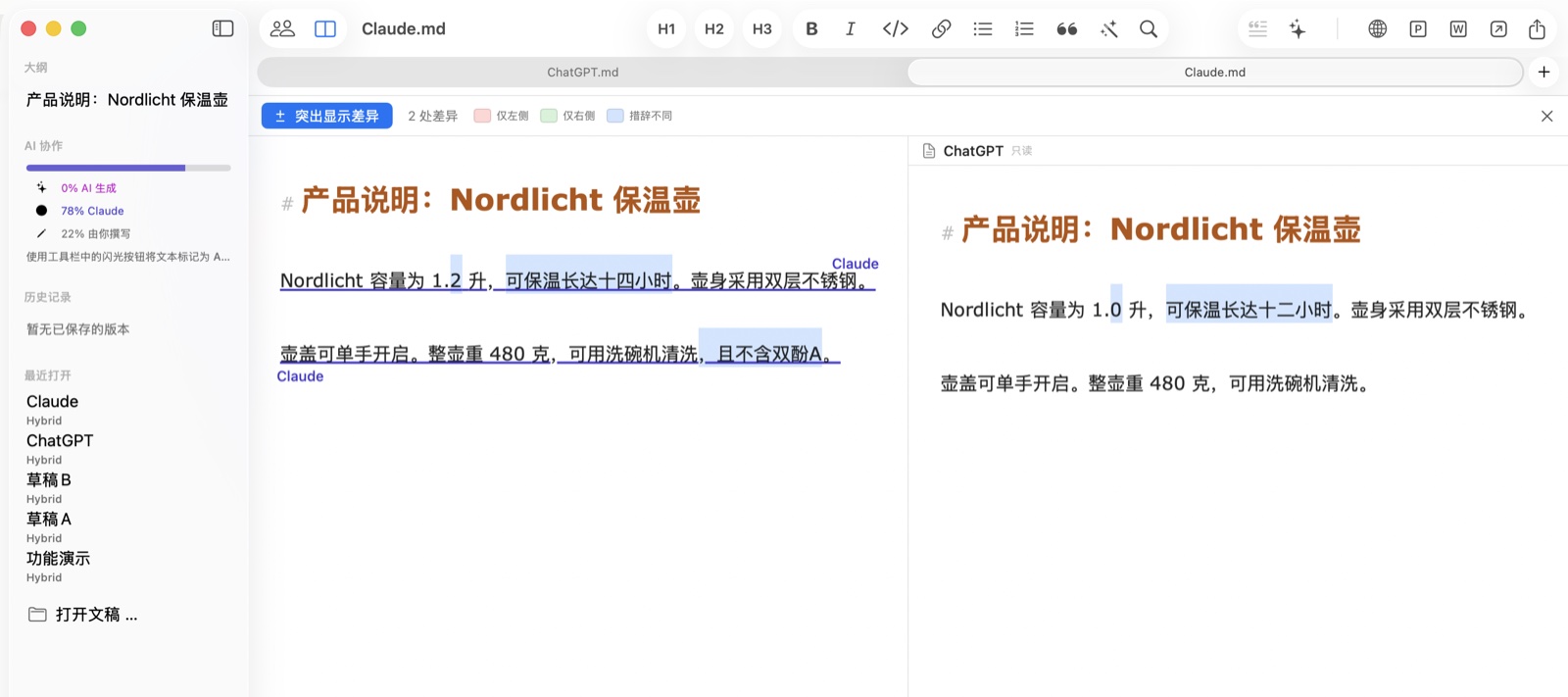Click the 只读 read-only label
Screen dimensions: 1568x697
pos(1022,151)
